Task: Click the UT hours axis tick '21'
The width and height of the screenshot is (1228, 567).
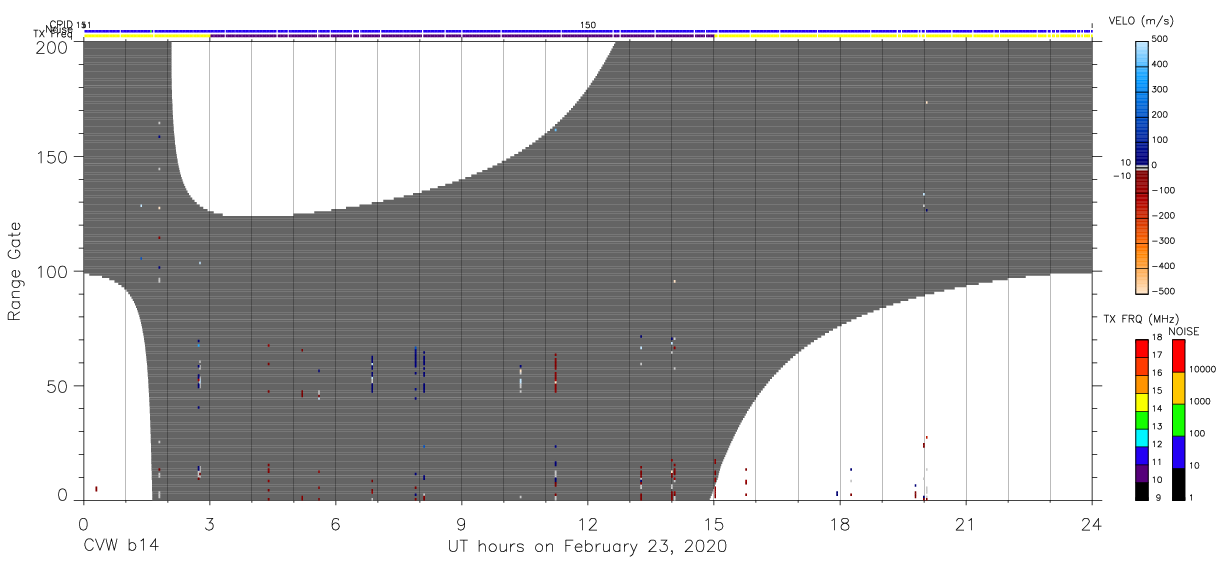Action: tap(966, 524)
